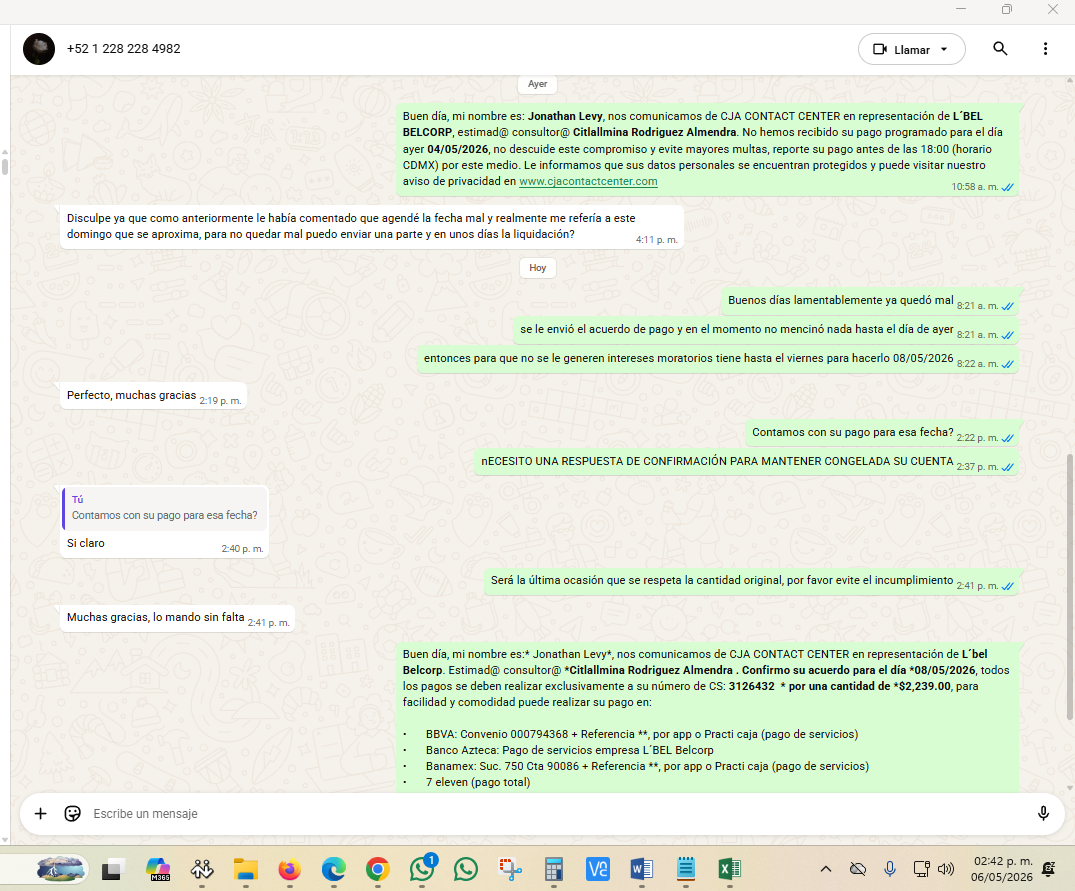Open network display tray icon
1075x891 pixels.
921,869
